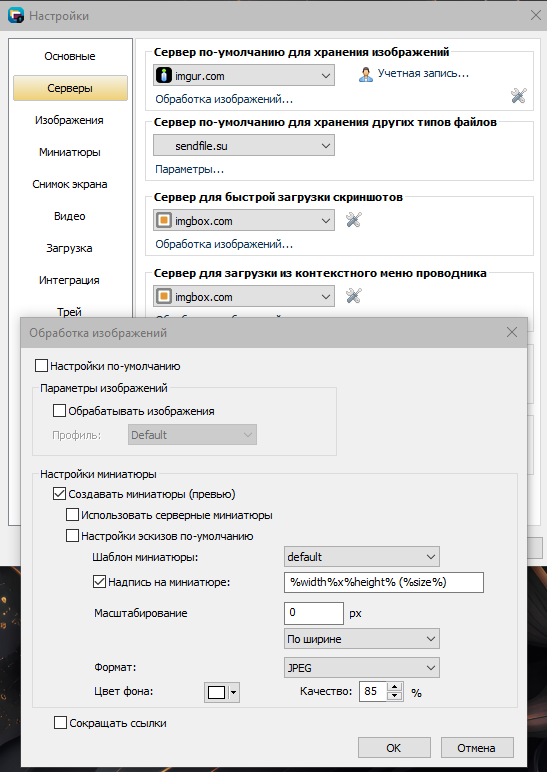Click Отмена in Обработка изображений dialog

coord(477,747)
